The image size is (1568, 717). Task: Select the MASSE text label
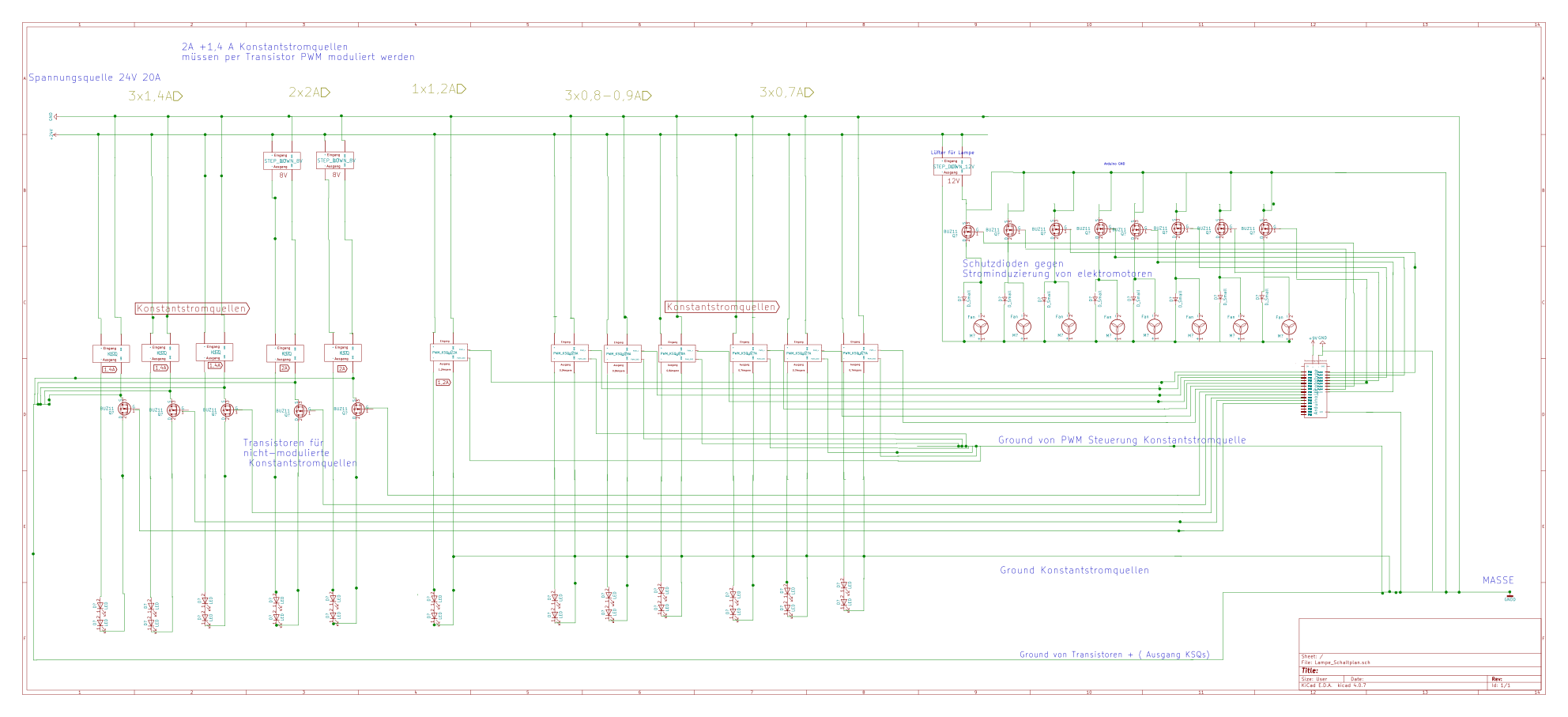click(1498, 580)
